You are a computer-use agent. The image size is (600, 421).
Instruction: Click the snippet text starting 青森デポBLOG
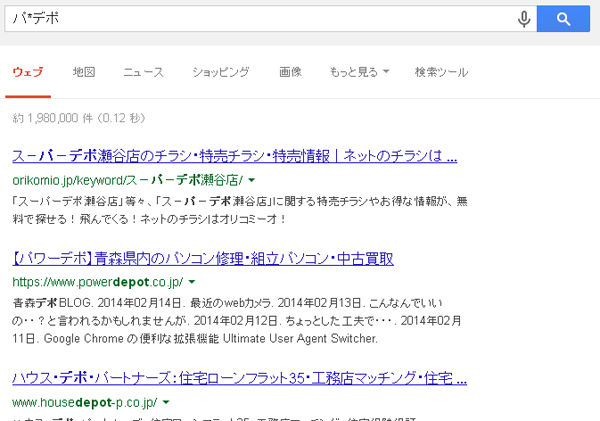(x=237, y=321)
